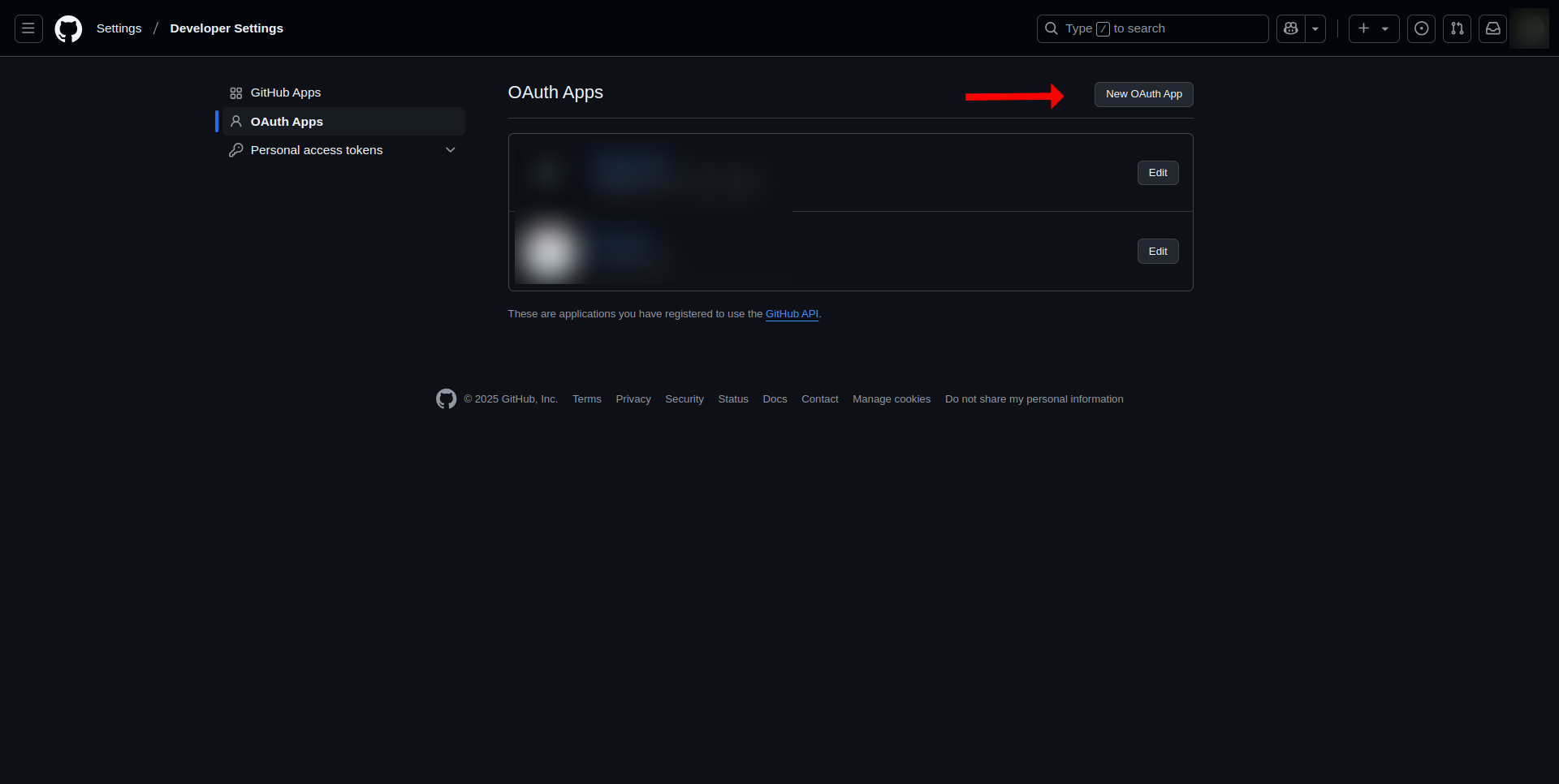This screenshot has height=784, width=1559.
Task: Click the search magnifier icon
Action: click(x=1052, y=28)
